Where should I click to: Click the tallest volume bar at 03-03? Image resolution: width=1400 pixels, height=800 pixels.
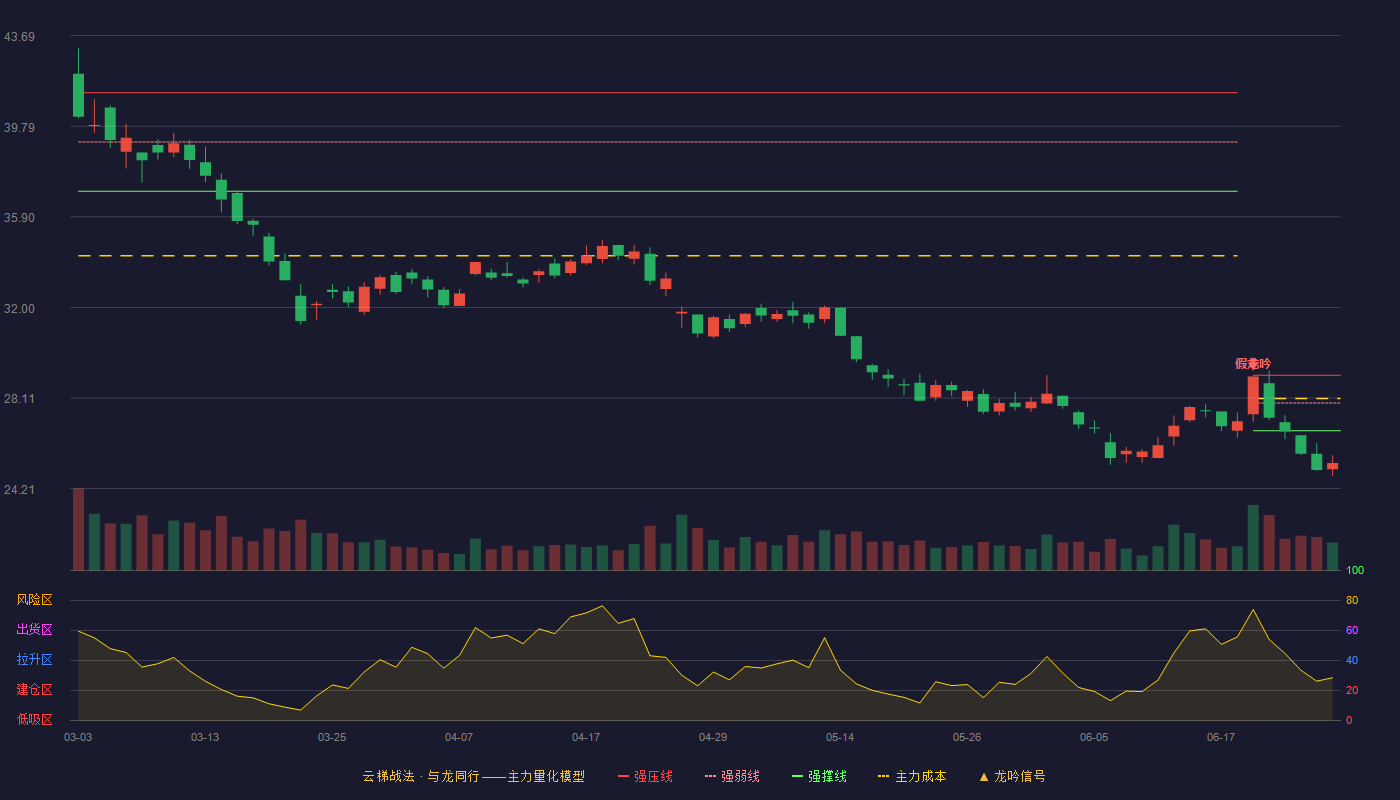point(78,529)
